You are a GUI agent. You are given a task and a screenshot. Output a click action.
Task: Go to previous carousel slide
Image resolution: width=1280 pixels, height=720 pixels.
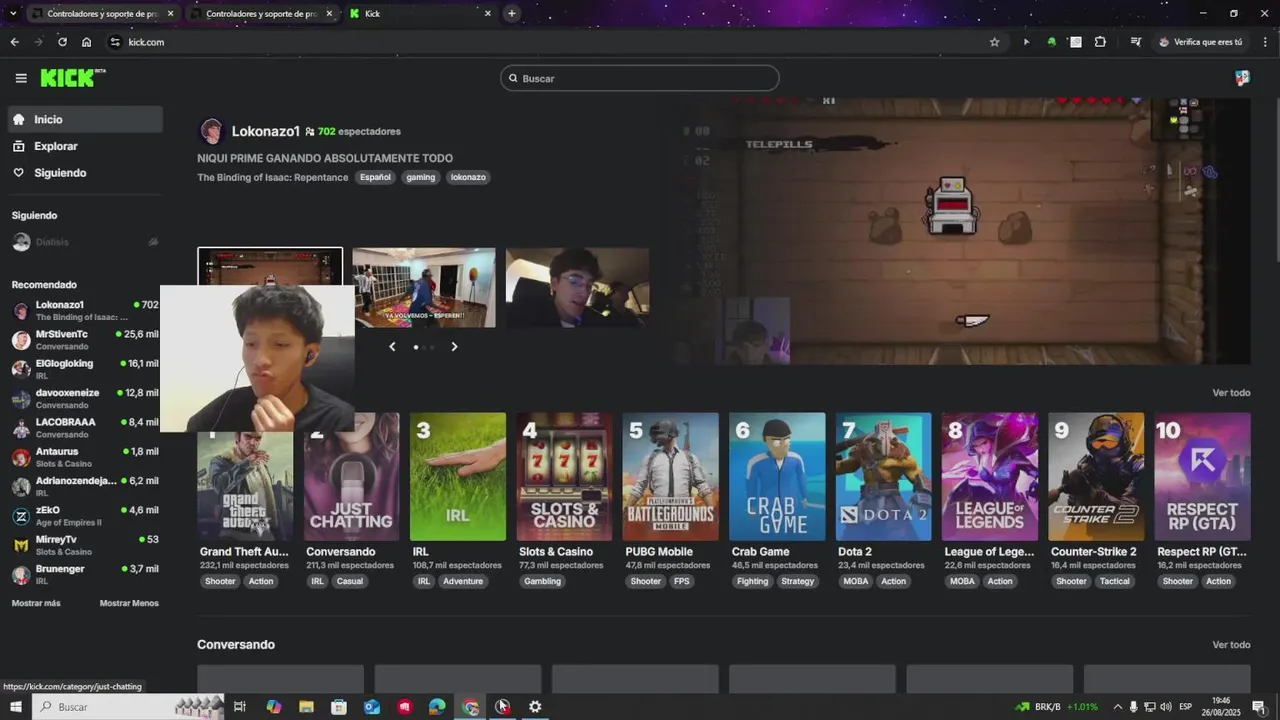pyautogui.click(x=392, y=346)
